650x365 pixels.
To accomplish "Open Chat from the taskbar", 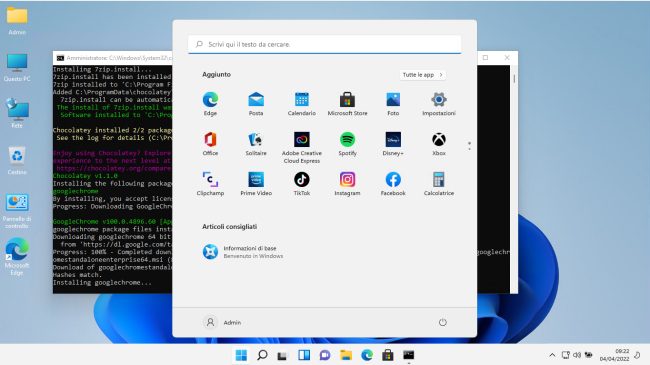I will click(325, 355).
